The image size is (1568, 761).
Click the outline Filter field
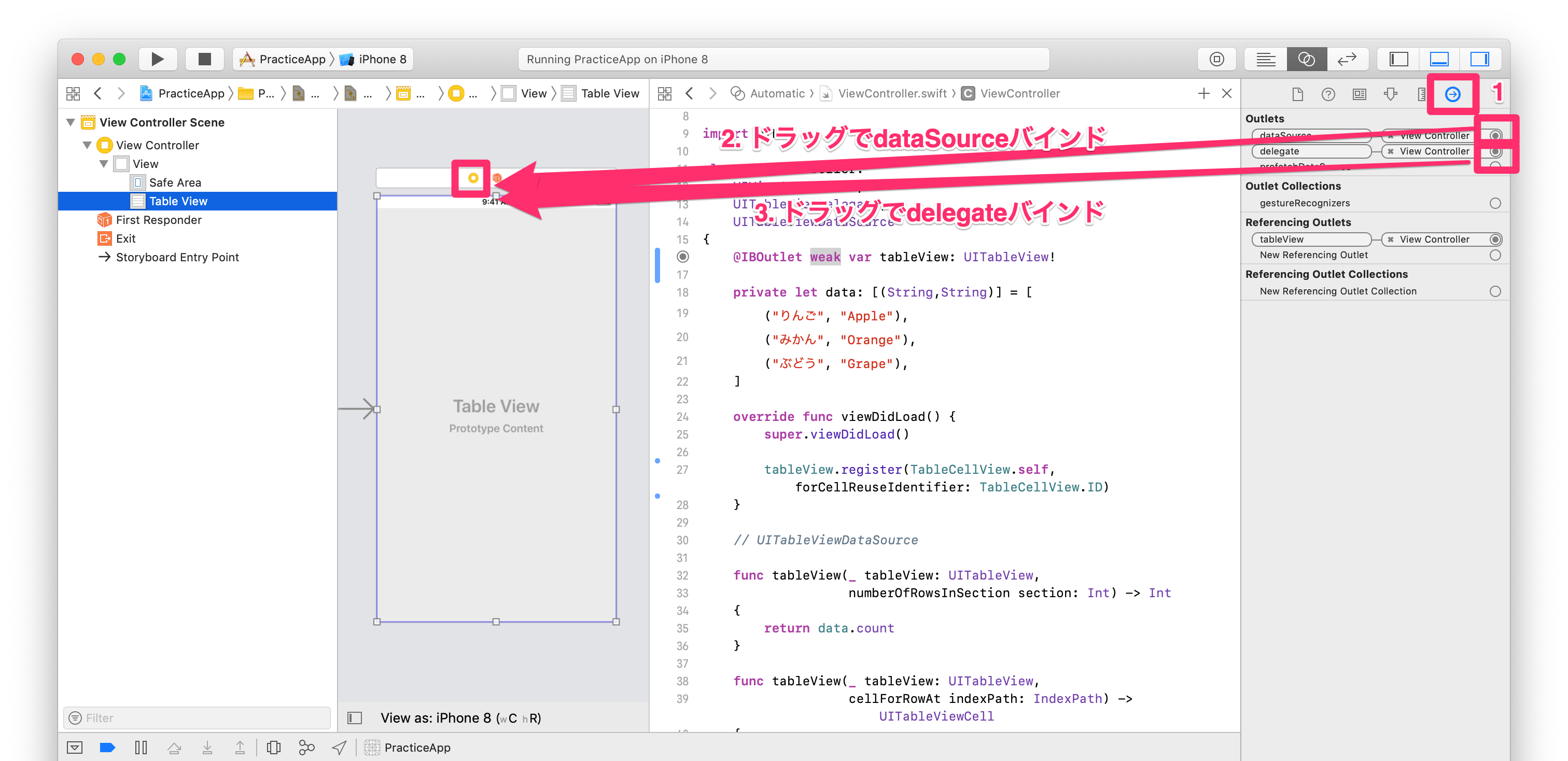tap(197, 718)
